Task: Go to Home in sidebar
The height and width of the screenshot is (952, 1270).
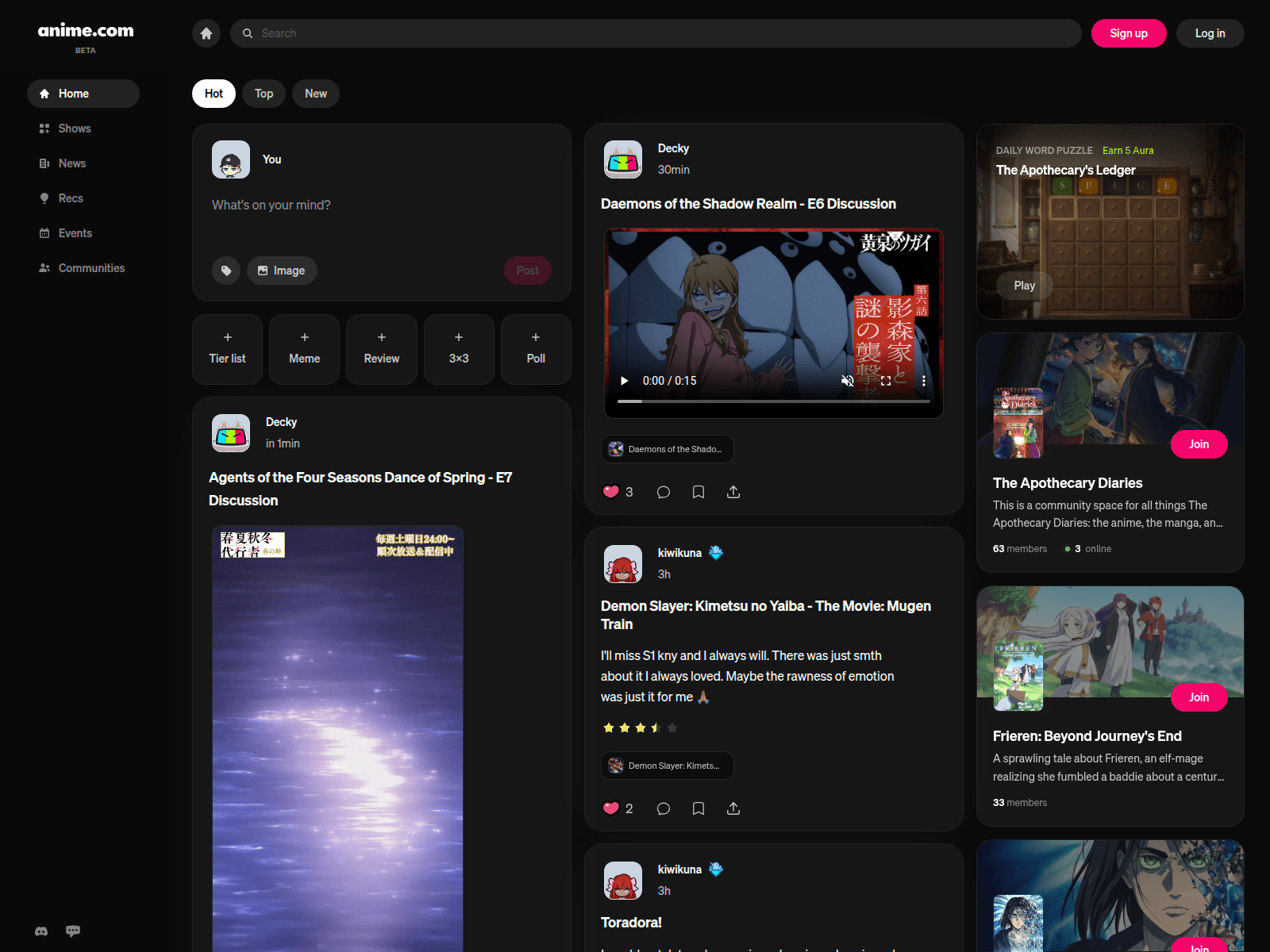Action: [83, 94]
